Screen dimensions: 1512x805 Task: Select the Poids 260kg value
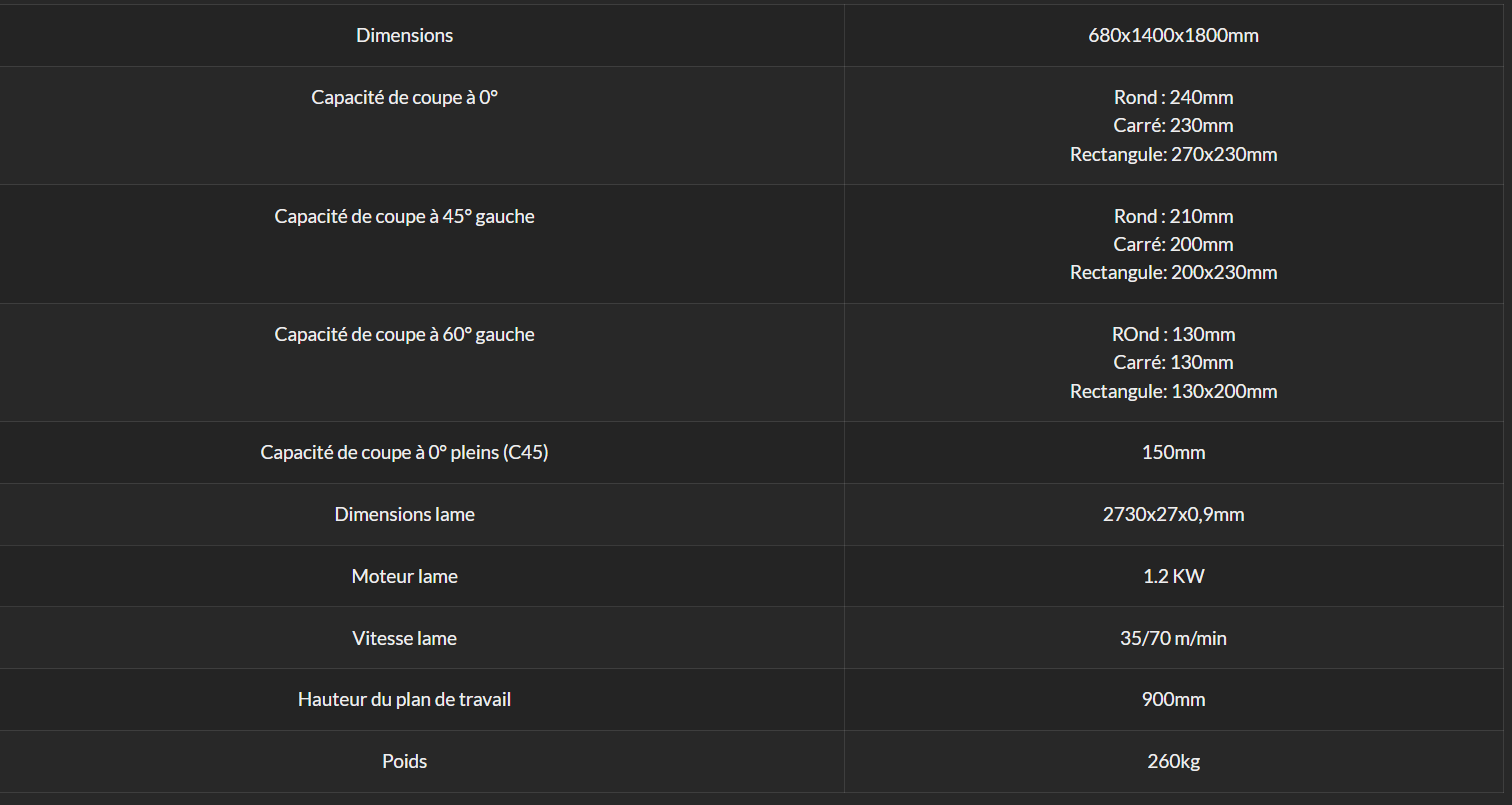(x=1173, y=762)
